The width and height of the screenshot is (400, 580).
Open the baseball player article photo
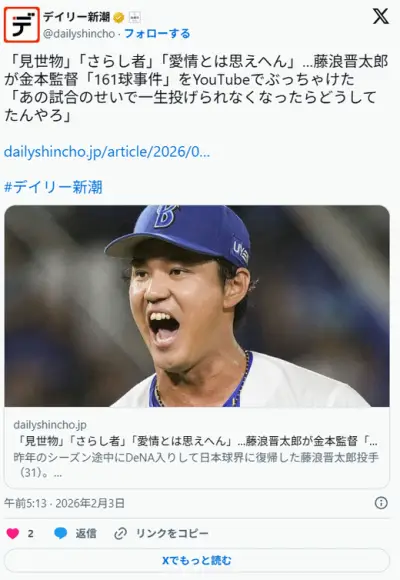point(197,306)
